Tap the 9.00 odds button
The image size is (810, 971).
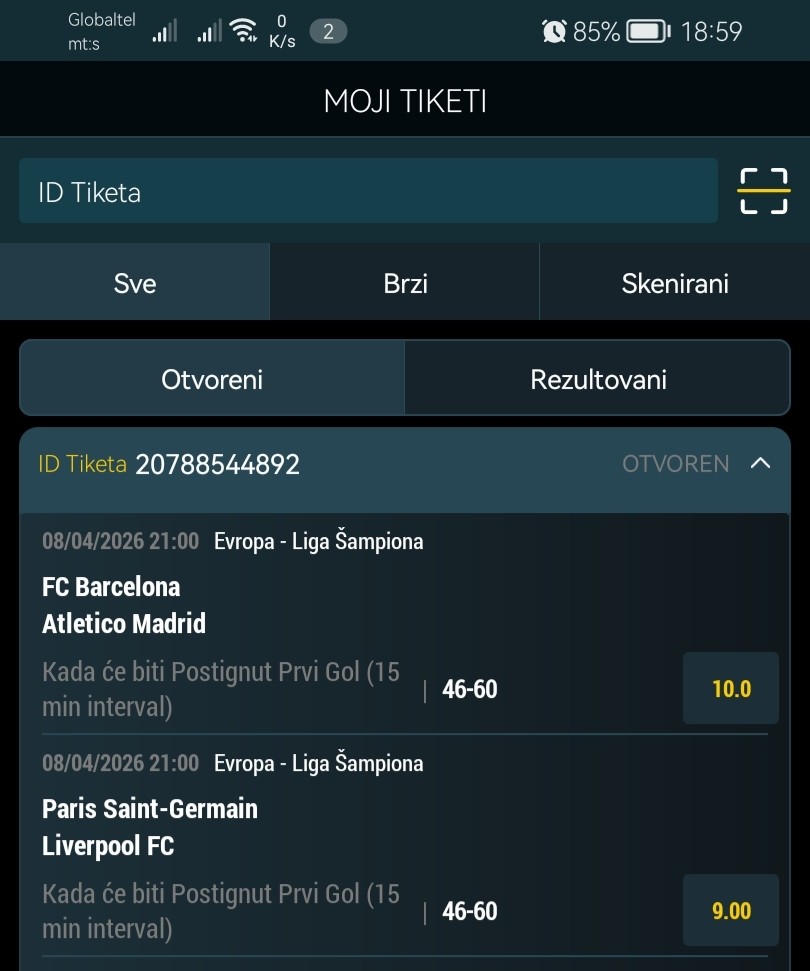(x=731, y=911)
